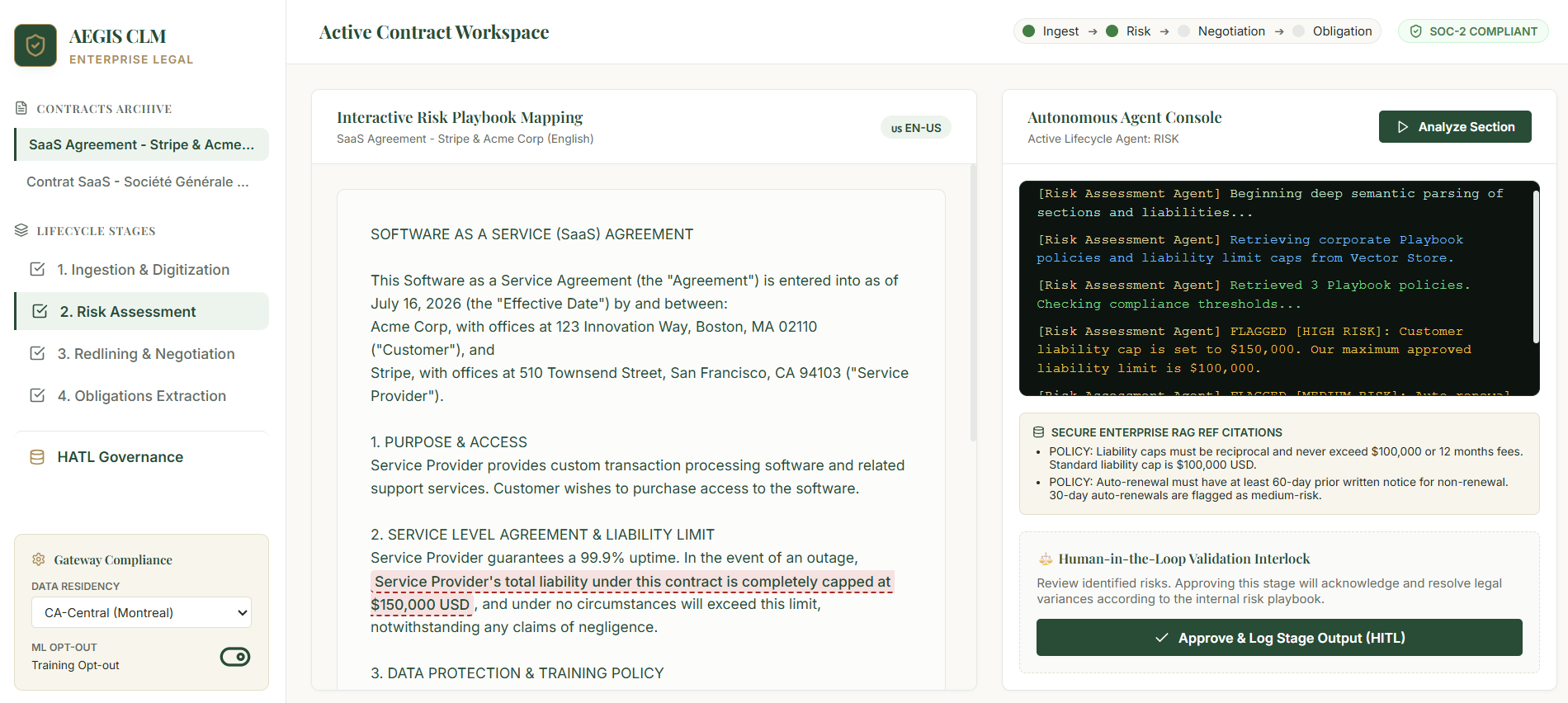Click the Human-in-the-Loop scales icon
Screen dimensions: 1568x703
click(1046, 559)
